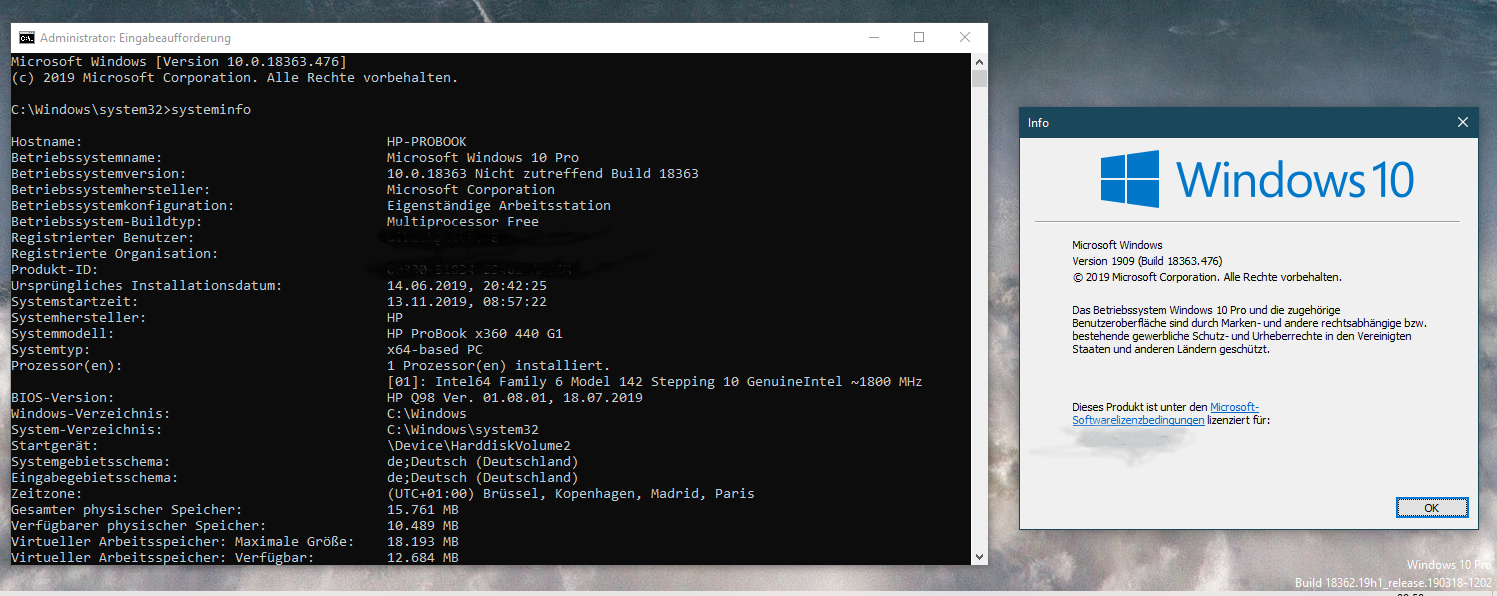Click the "Eingabegebietsschema:" label

point(95,478)
